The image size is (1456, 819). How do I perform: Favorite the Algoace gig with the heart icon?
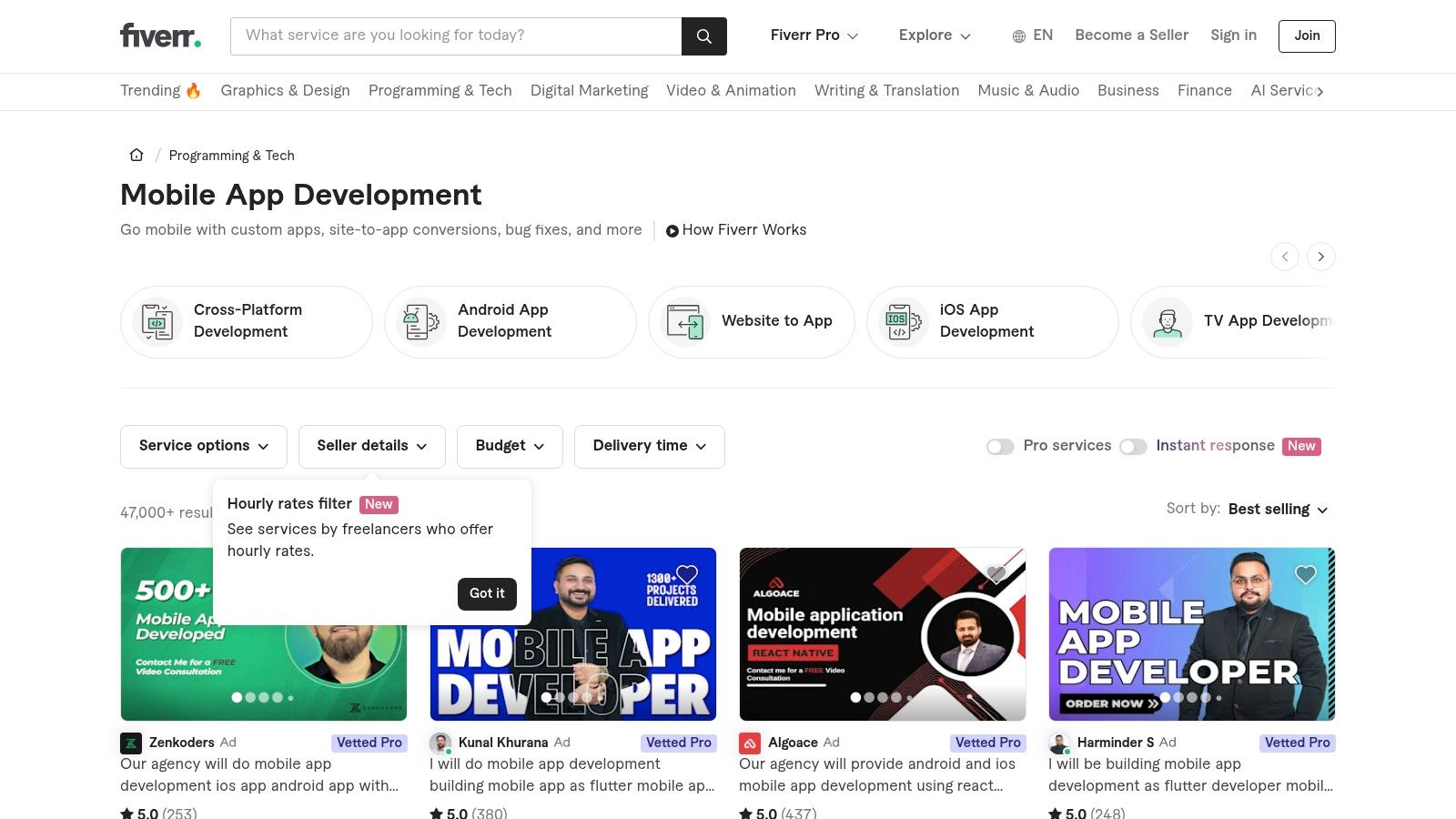coord(996,574)
